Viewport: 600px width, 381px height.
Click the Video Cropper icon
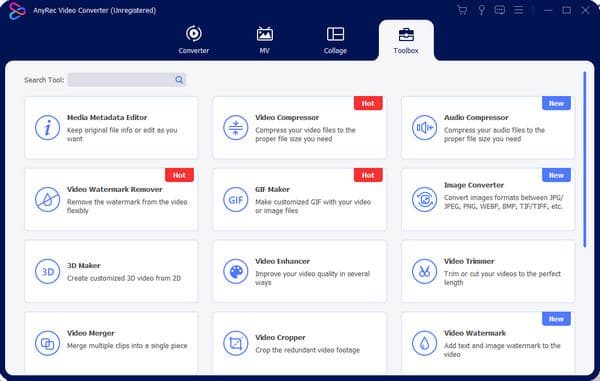[236, 343]
